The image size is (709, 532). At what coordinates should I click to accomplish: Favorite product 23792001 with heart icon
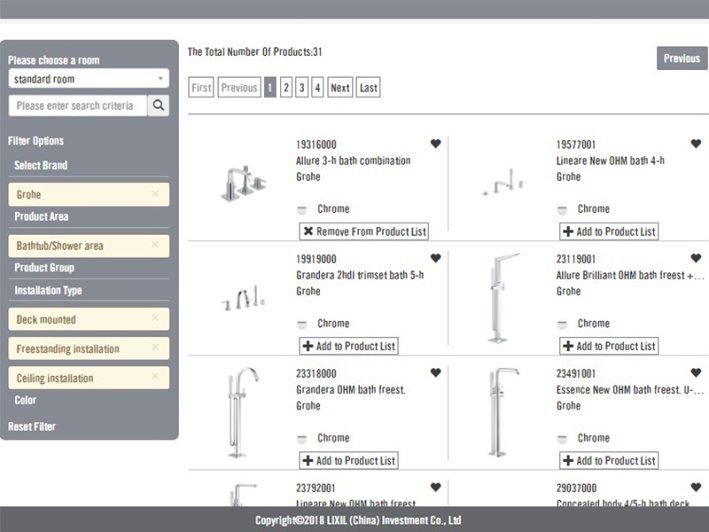(x=435, y=487)
